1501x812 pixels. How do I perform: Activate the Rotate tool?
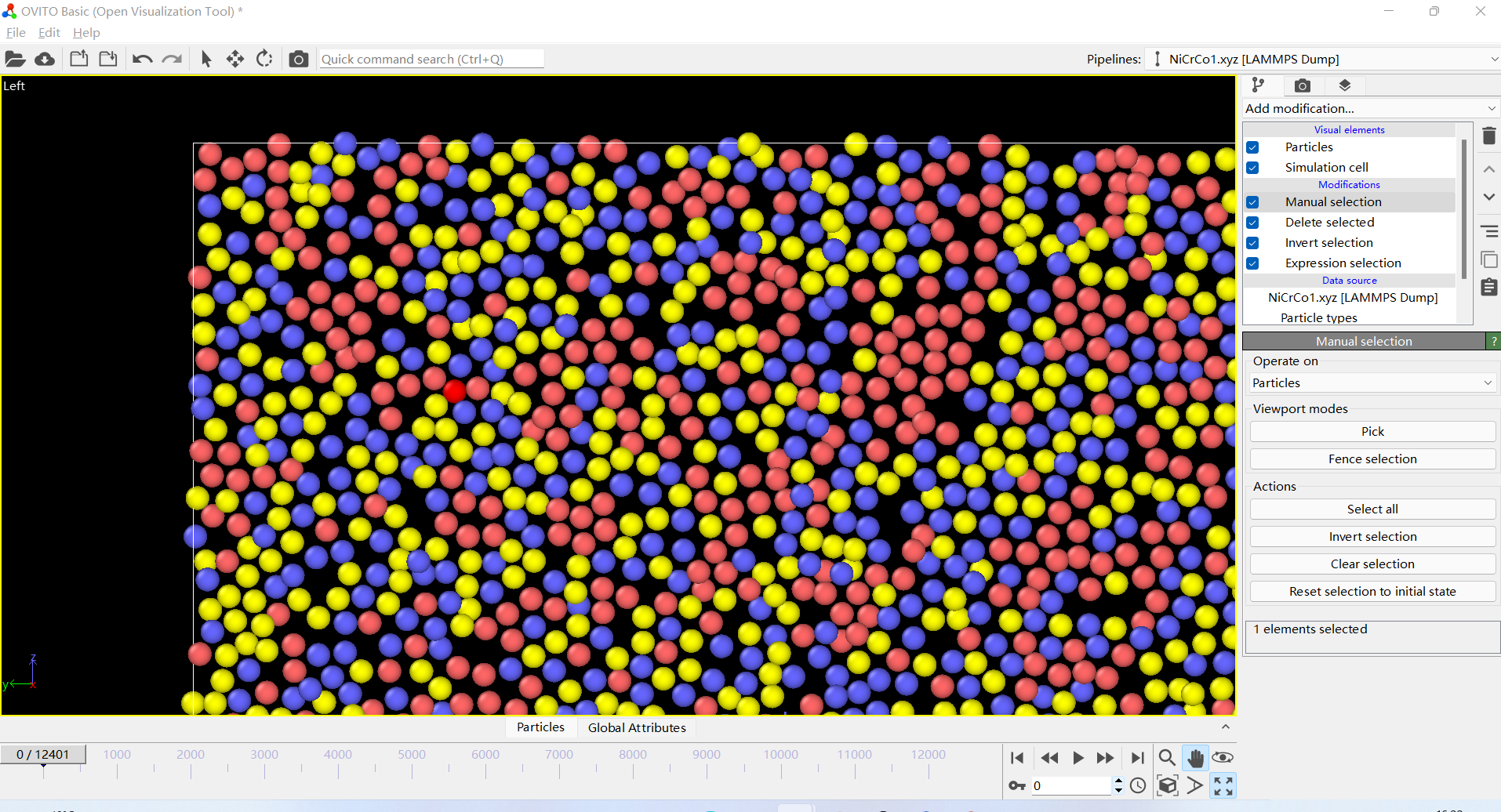coord(264,59)
